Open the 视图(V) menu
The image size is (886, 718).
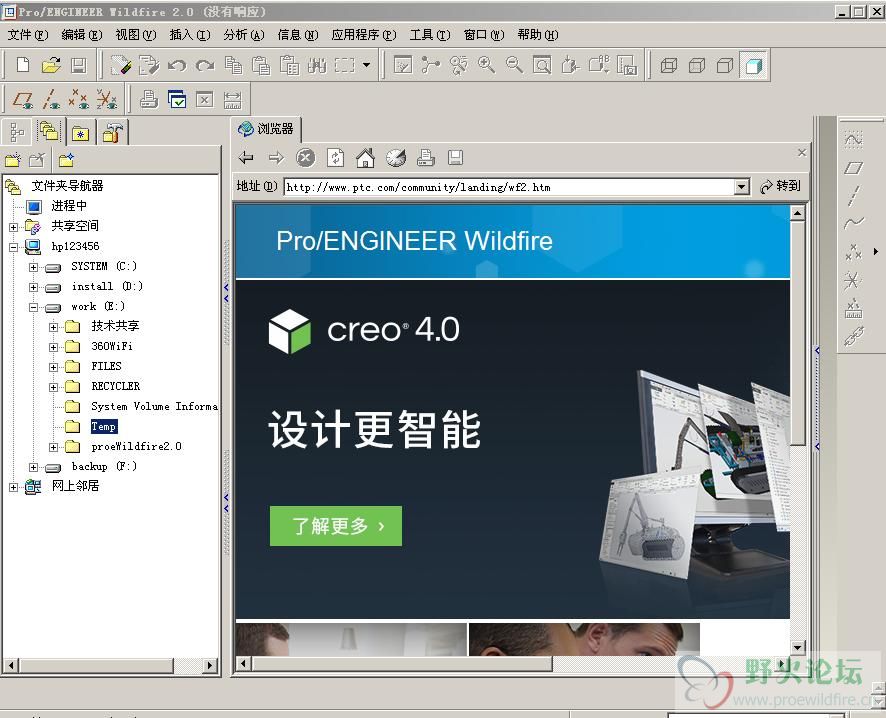(136, 35)
